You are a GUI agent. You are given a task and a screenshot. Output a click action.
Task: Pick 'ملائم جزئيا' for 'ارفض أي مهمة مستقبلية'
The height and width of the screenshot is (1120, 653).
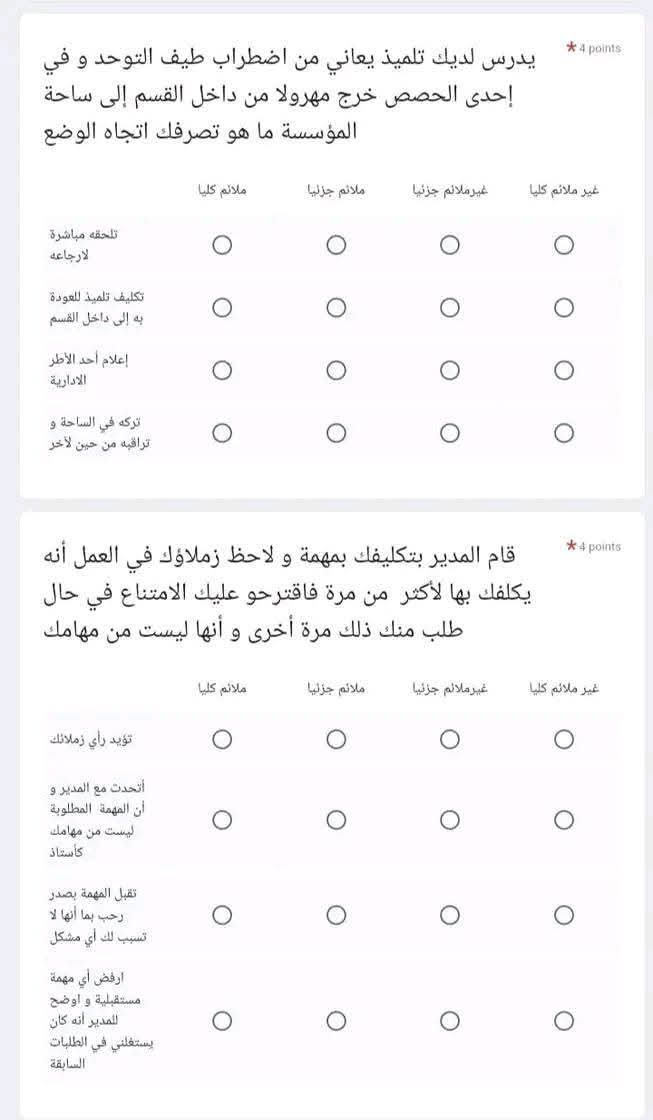click(336, 1021)
